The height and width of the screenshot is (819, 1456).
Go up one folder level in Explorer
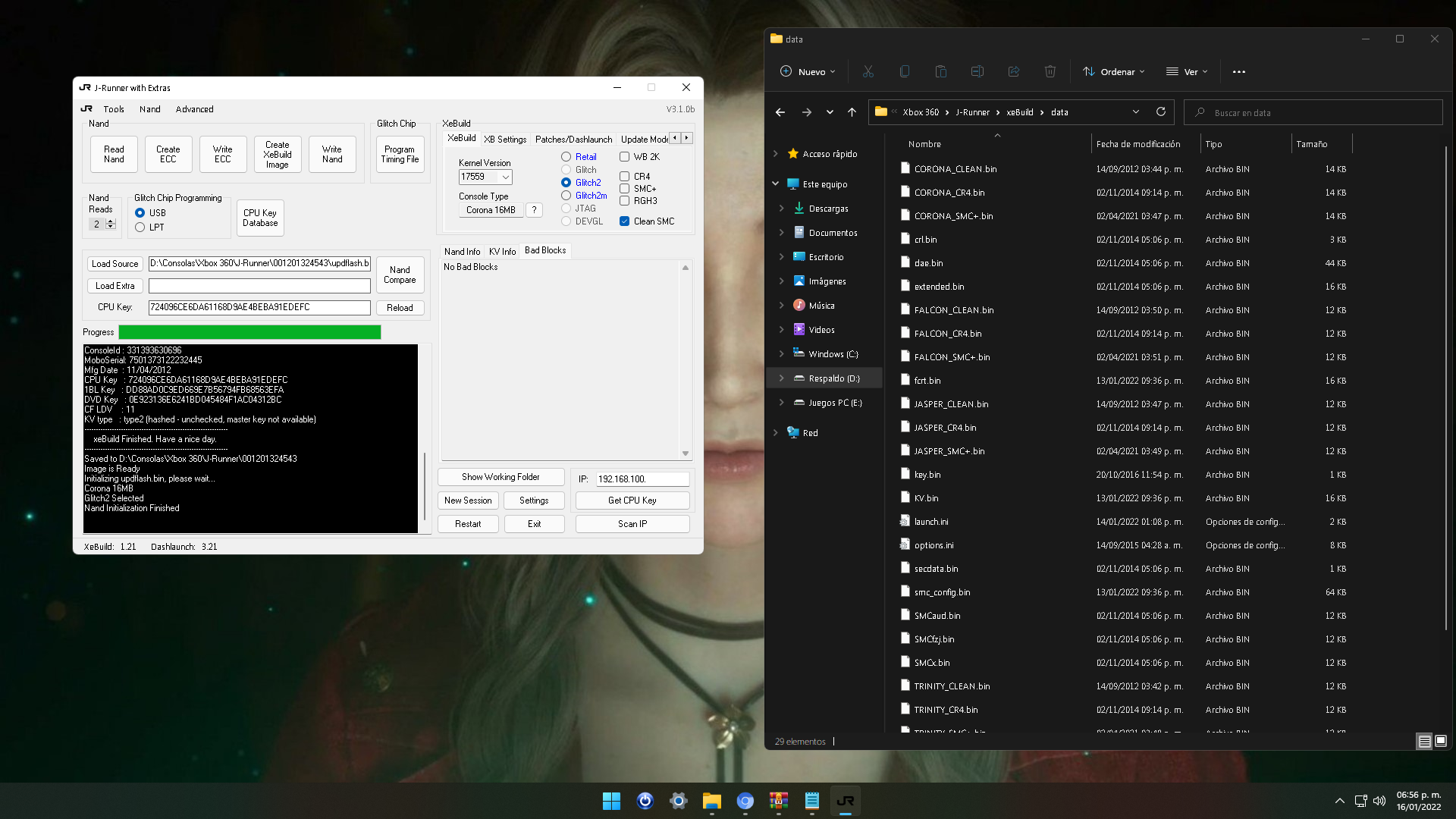tap(852, 112)
